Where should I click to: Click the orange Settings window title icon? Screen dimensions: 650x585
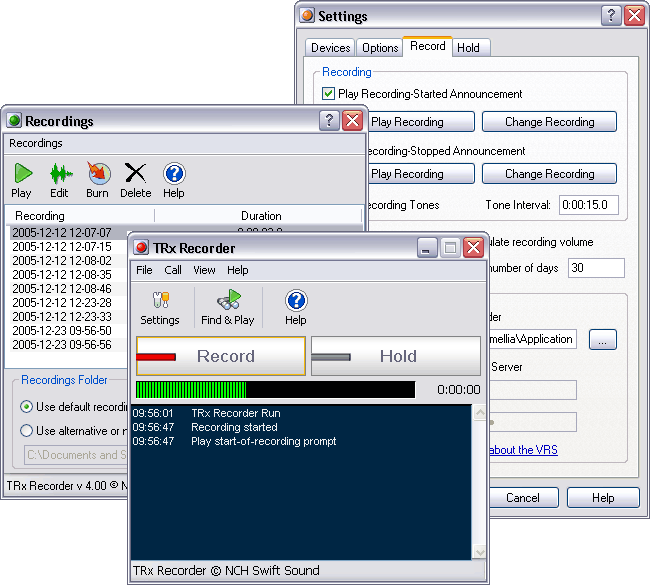(x=307, y=15)
